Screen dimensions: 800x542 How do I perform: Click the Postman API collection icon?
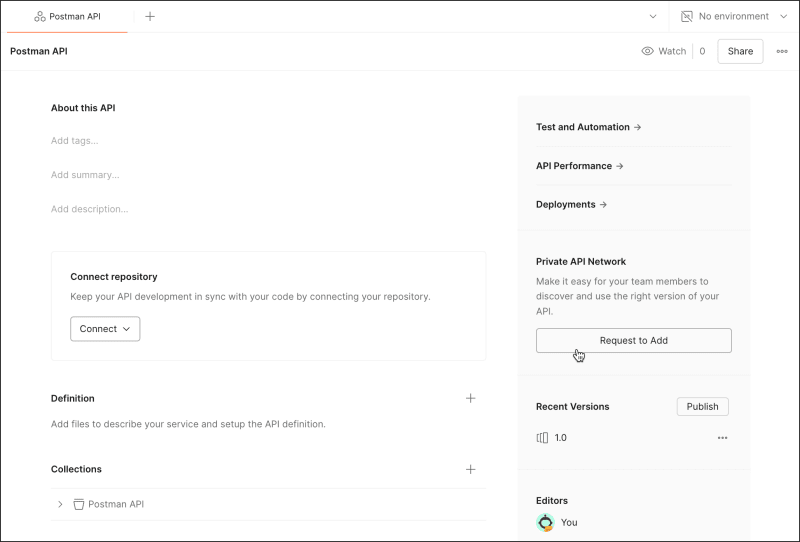point(79,504)
